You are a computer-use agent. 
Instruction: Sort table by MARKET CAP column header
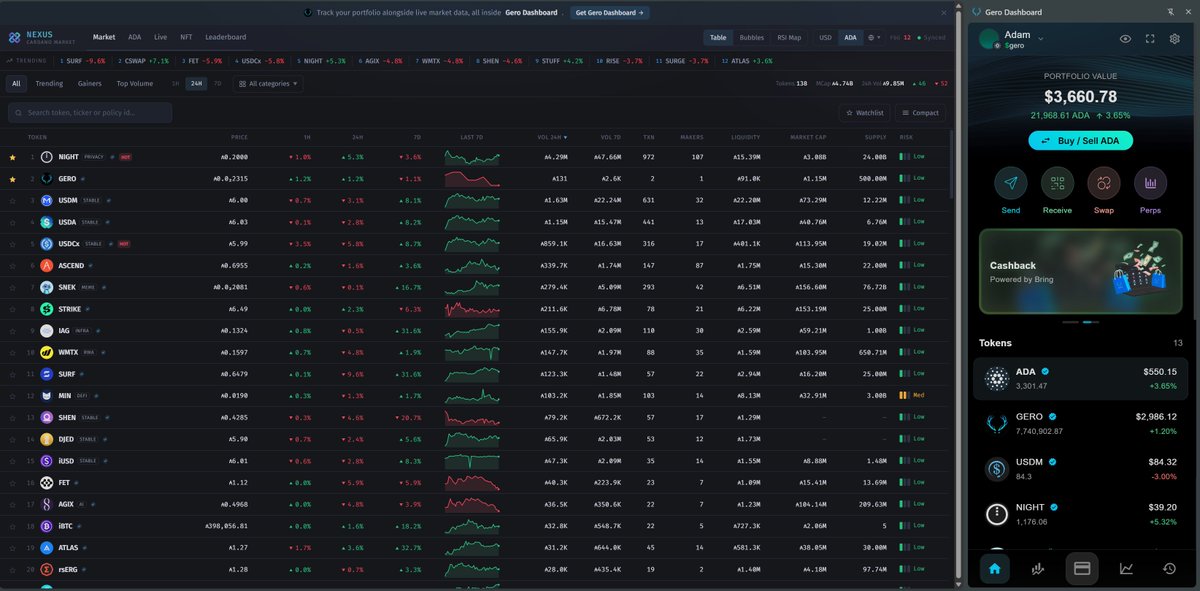[x=807, y=136]
